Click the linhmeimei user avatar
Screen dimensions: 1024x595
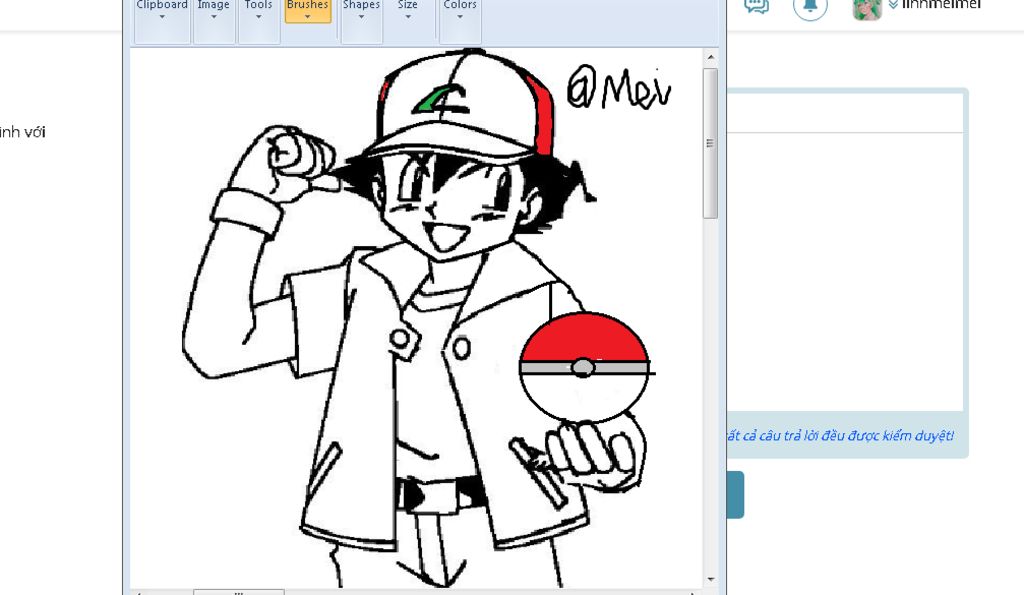867,8
